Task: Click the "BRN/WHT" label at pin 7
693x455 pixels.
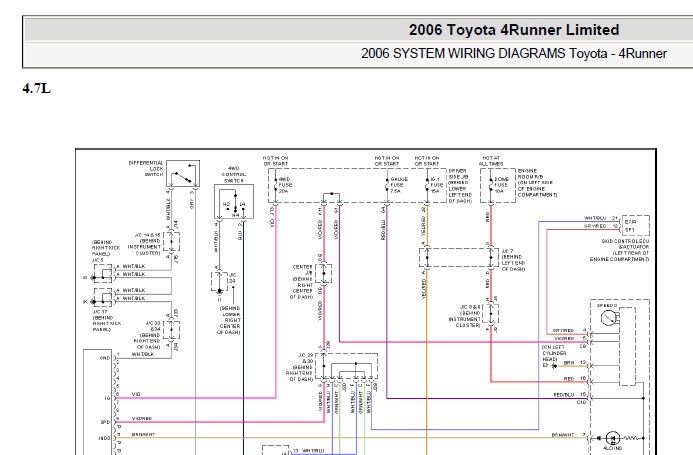Action: (x=563, y=435)
